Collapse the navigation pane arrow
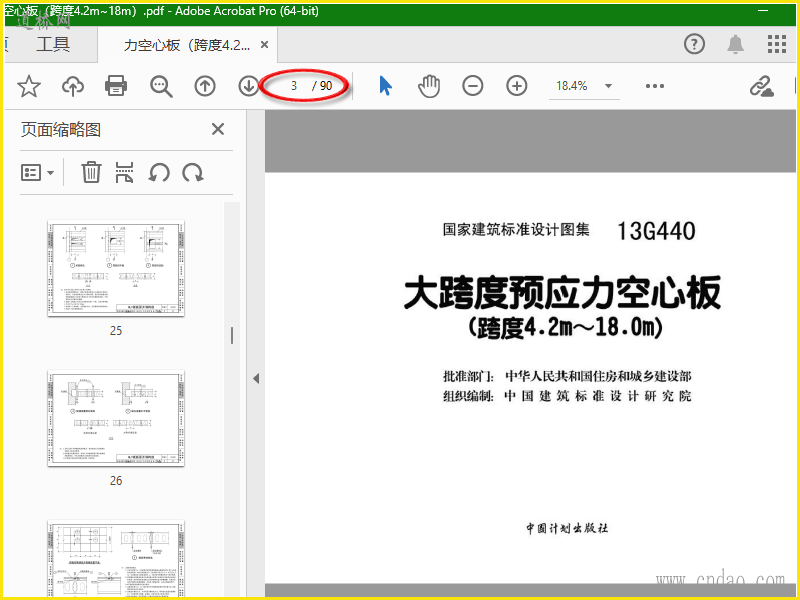Image resolution: width=800 pixels, height=600 pixels. (x=256, y=379)
